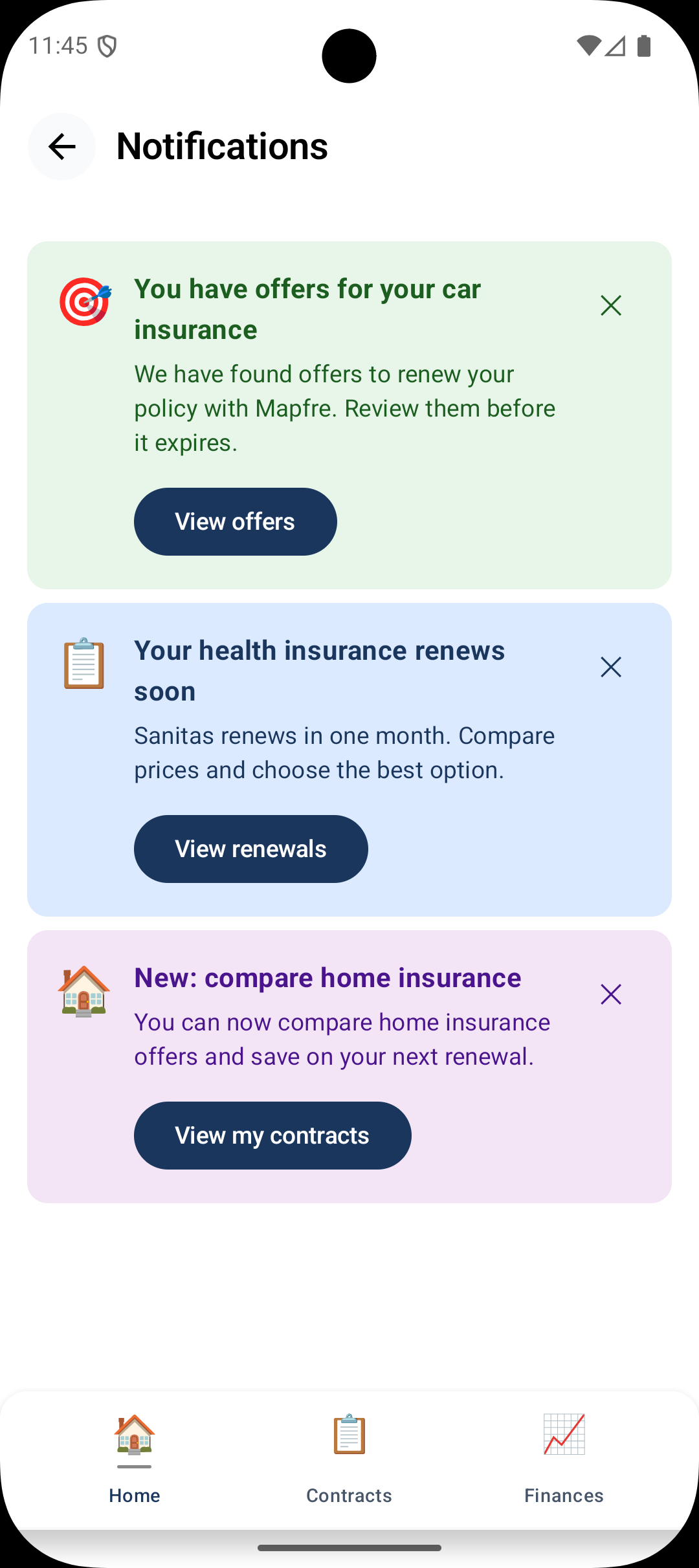
Task: Tap the Sanitas renewal description text
Action: (x=344, y=753)
